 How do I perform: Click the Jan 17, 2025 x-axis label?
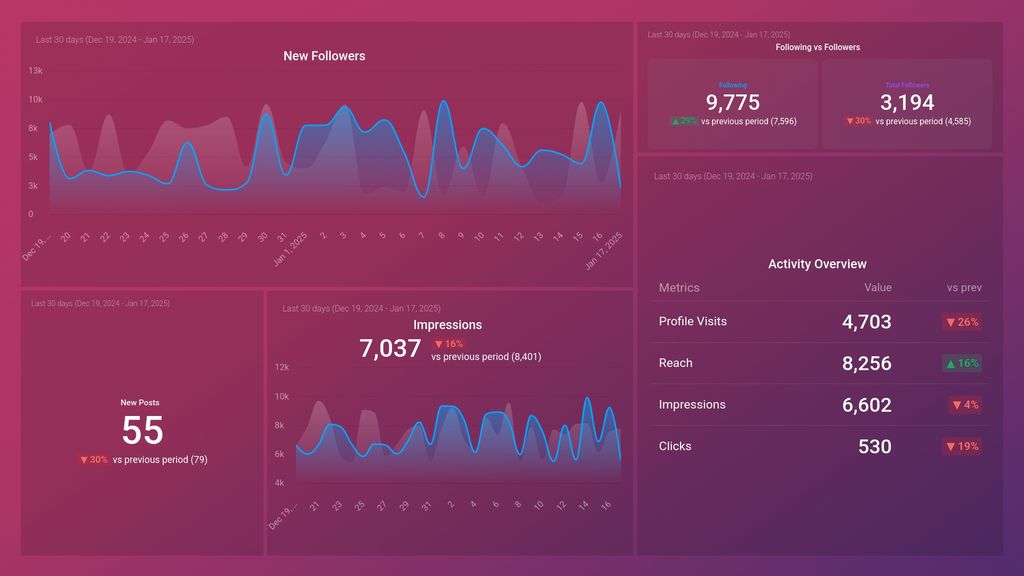coord(603,251)
